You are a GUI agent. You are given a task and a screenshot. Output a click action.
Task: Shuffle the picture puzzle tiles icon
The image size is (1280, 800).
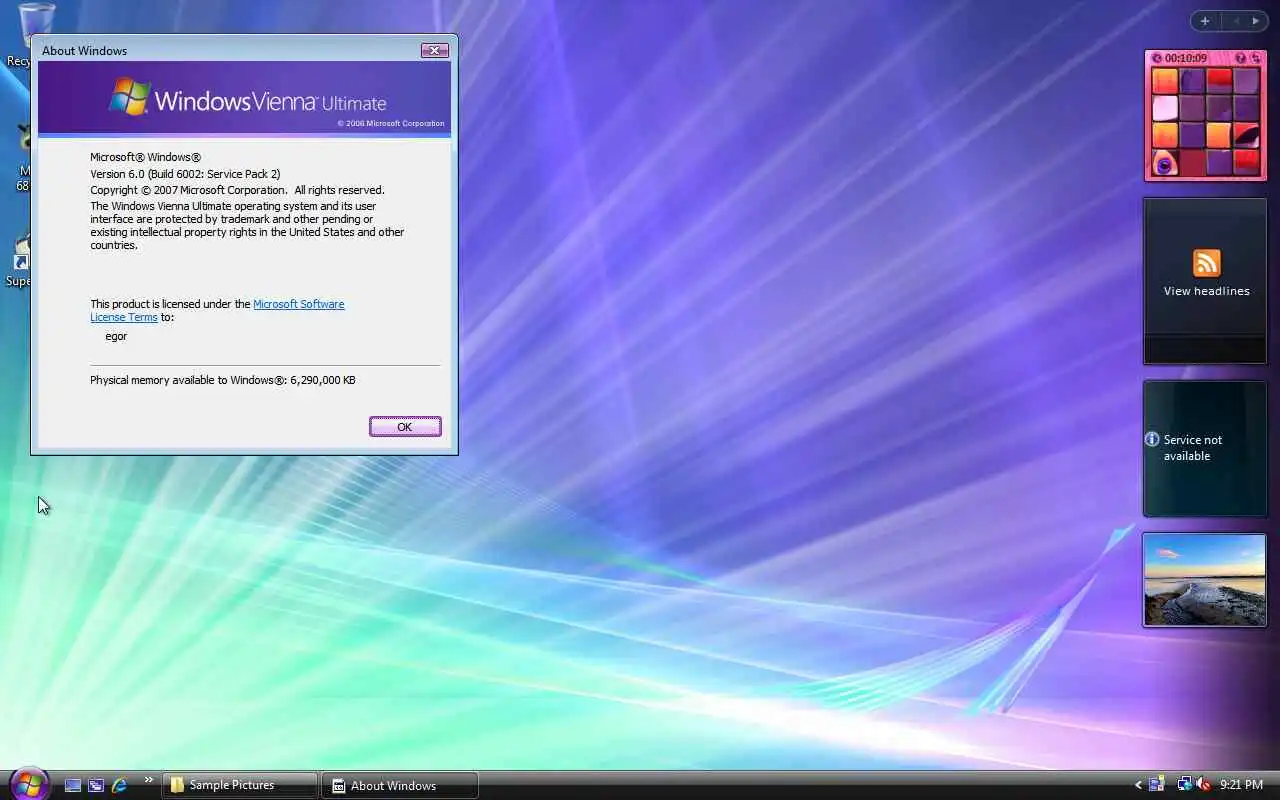pos(1254,58)
